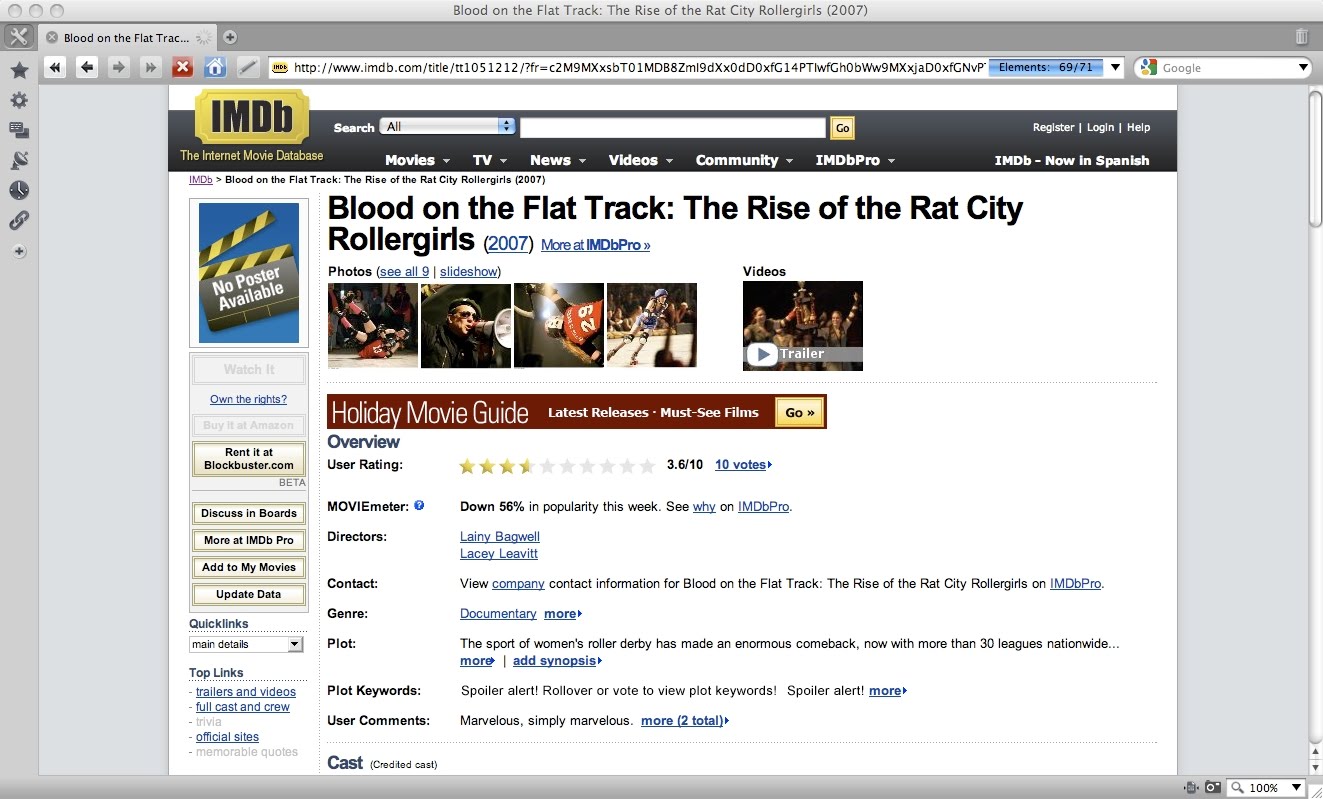Viewport: 1323px width, 799px height.
Task: Toggle fit-to-width icon in the status bar
Action: 1191,788
